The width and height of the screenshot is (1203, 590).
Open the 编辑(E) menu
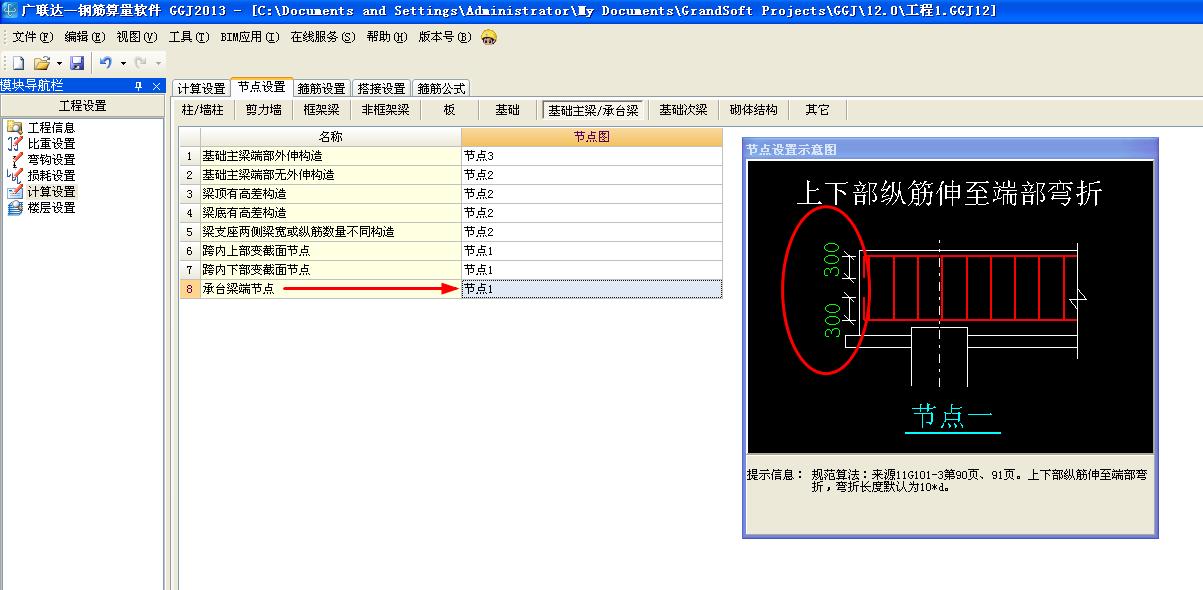pyautogui.click(x=84, y=37)
